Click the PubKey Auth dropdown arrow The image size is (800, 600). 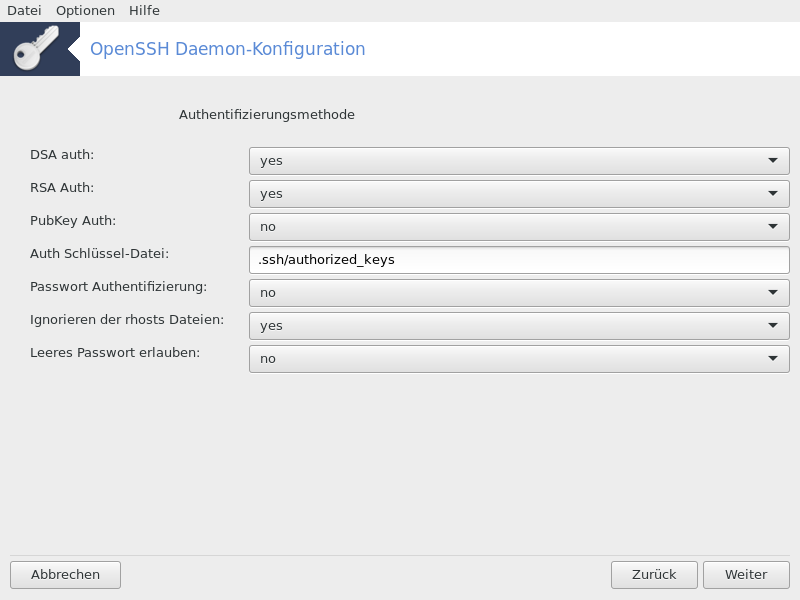coord(773,227)
